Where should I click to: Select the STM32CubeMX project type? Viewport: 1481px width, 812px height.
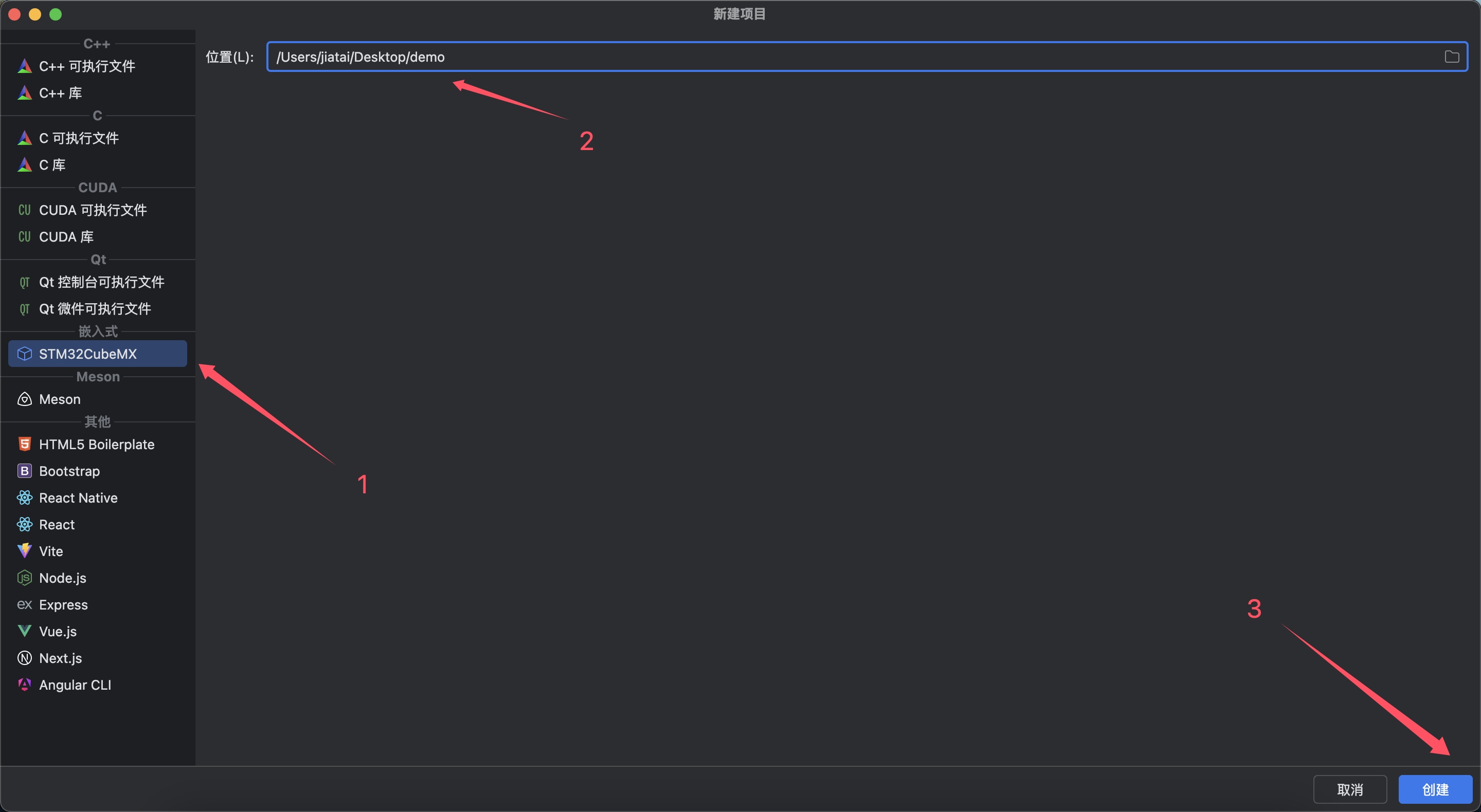point(87,354)
